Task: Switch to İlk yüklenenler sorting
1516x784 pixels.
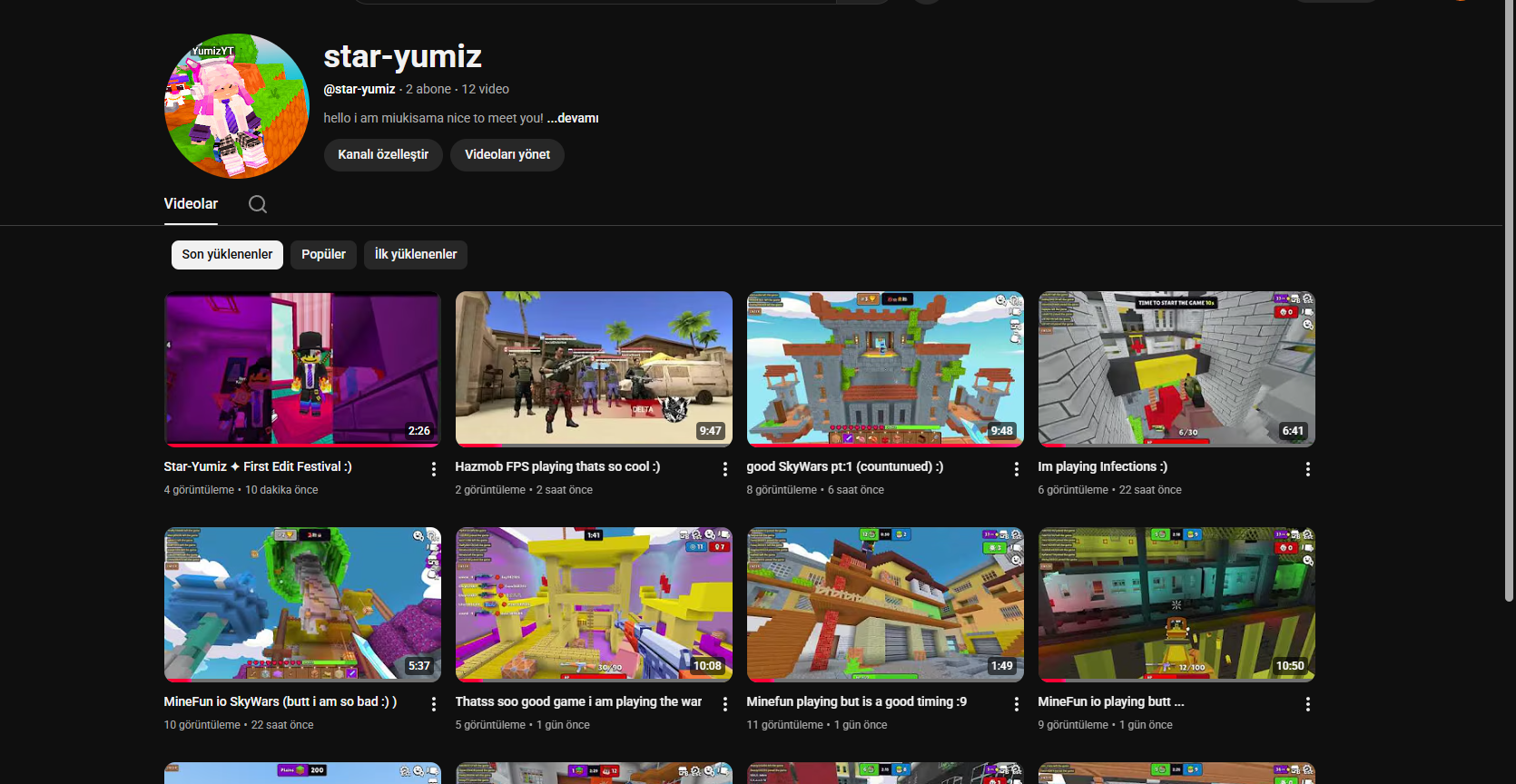Action: click(x=416, y=255)
